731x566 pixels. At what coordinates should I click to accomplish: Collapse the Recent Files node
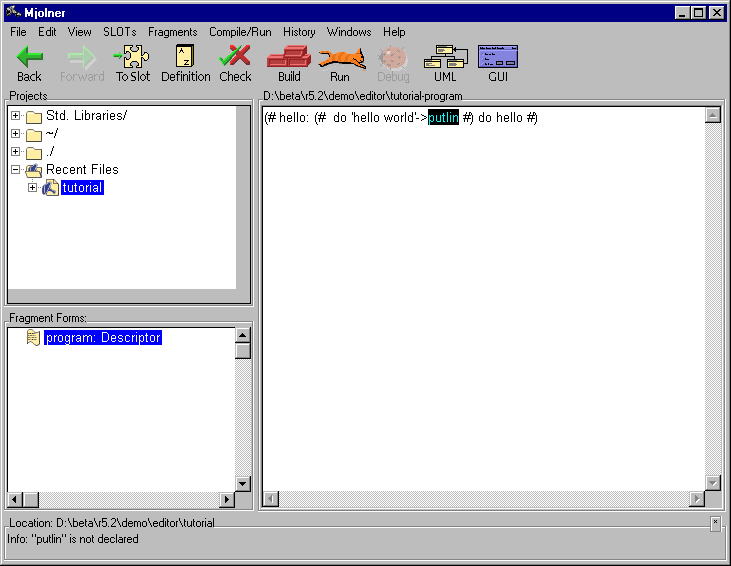point(16,170)
